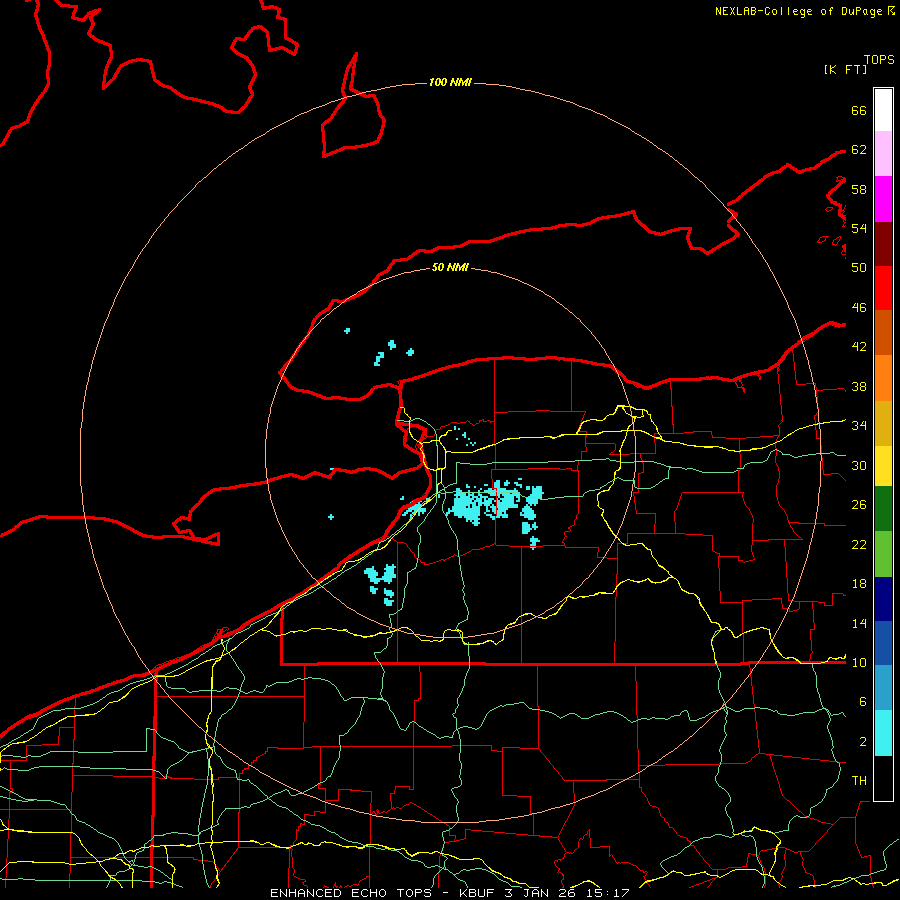Click the magenta 58K ft legend swatch
900x900 pixels.
pos(883,199)
